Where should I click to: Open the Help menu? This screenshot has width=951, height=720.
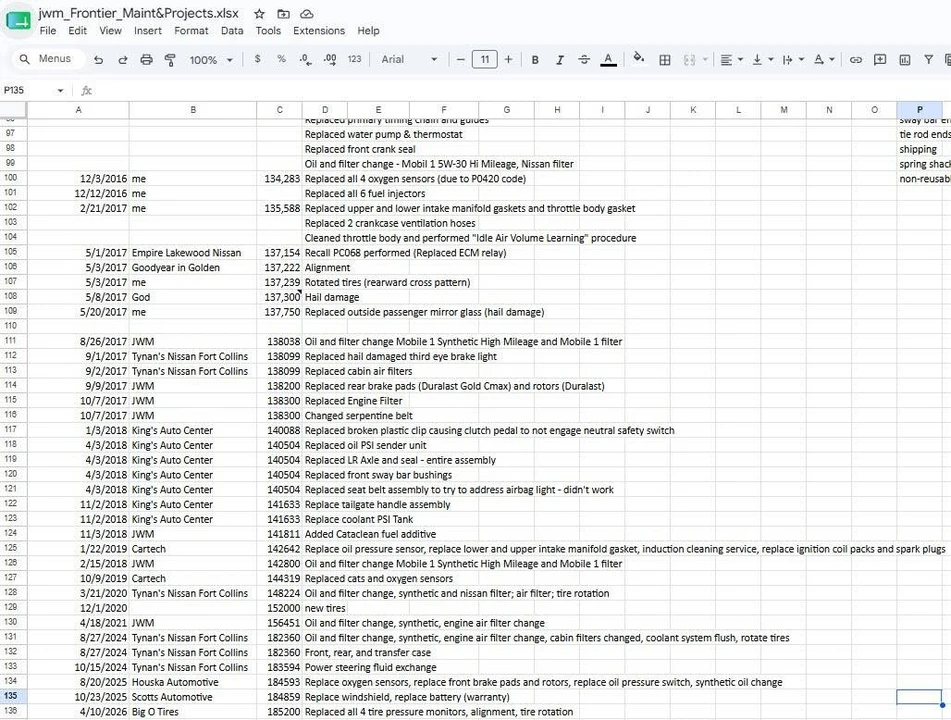click(368, 30)
